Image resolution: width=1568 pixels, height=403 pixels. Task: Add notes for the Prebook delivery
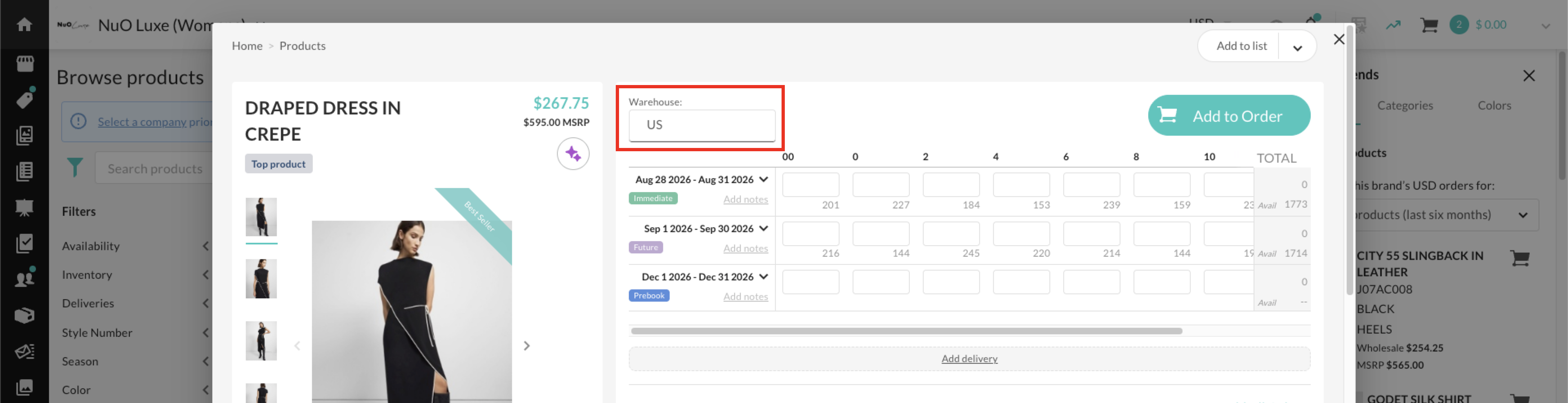(x=745, y=296)
